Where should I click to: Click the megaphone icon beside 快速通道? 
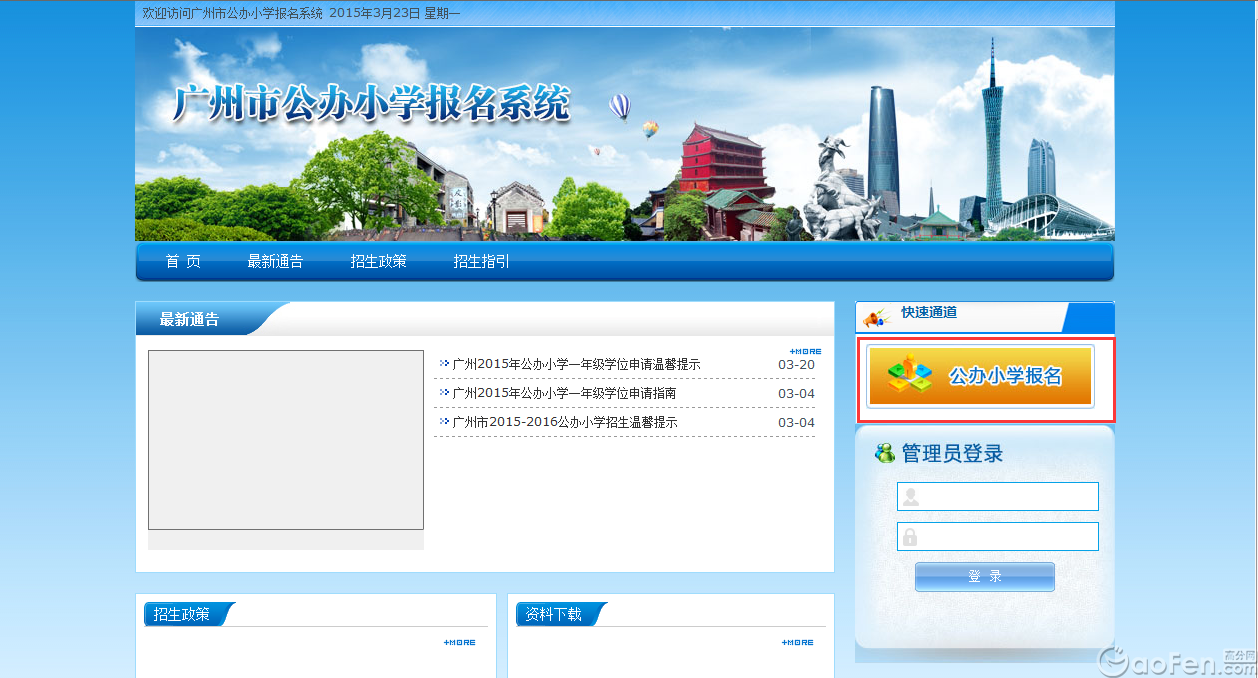coord(876,317)
